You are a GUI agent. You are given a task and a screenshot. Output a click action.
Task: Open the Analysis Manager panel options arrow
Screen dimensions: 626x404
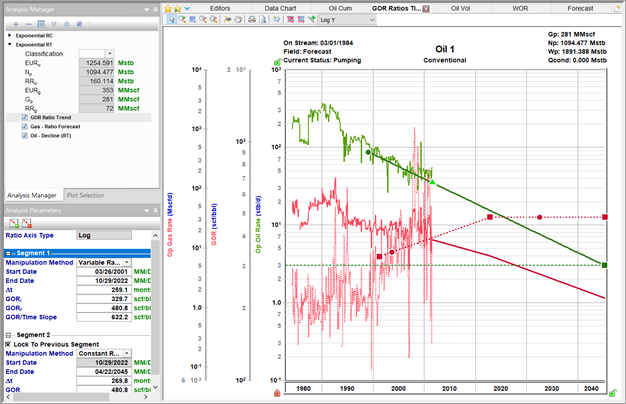(147, 10)
